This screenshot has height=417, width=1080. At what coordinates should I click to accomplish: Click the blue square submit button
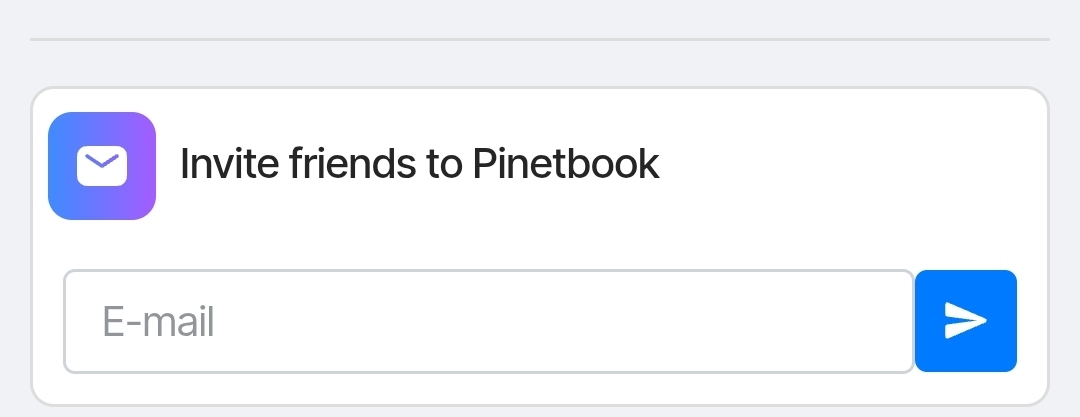click(965, 321)
